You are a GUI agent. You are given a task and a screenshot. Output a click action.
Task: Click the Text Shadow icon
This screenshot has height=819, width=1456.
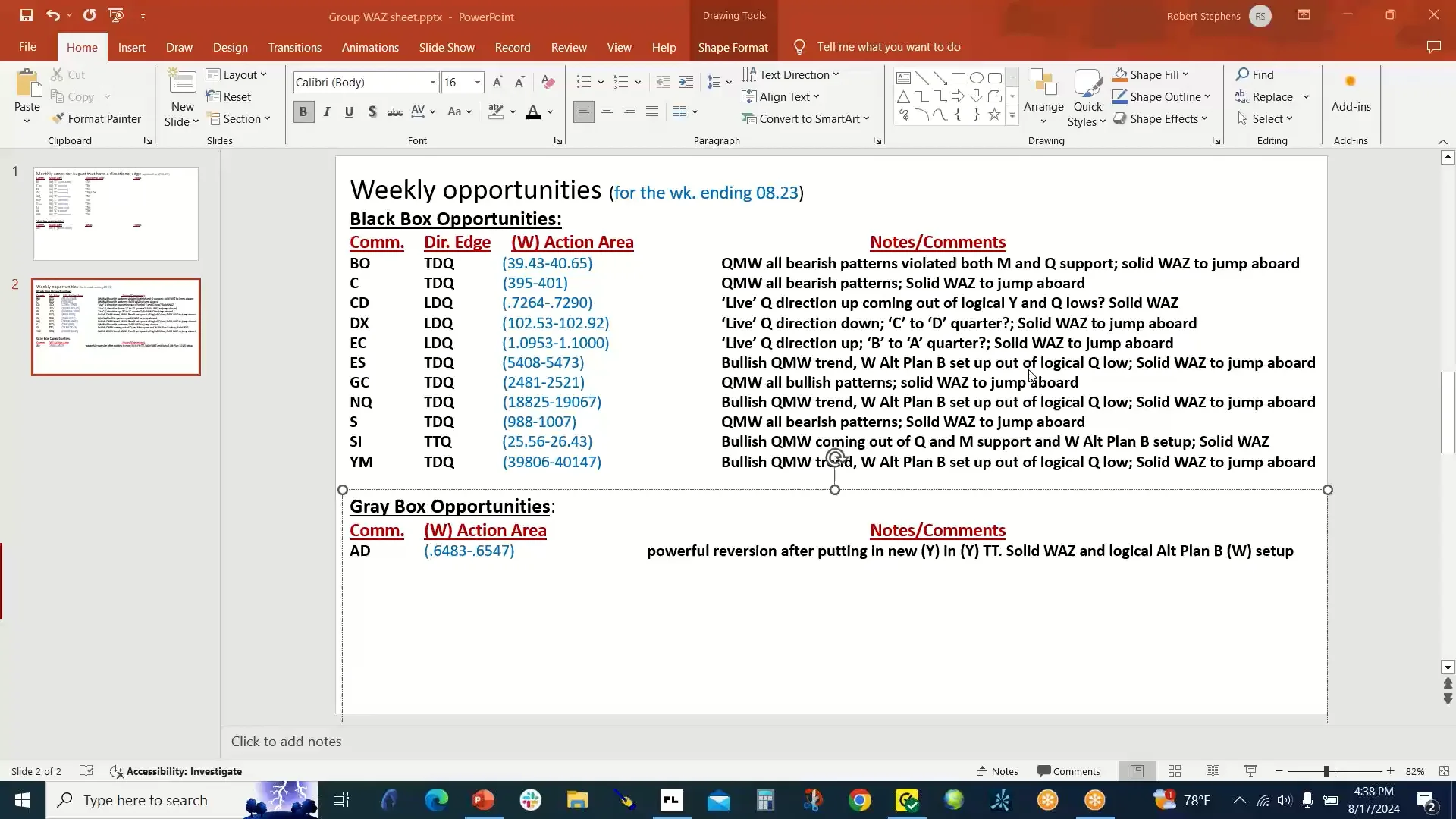click(x=372, y=111)
